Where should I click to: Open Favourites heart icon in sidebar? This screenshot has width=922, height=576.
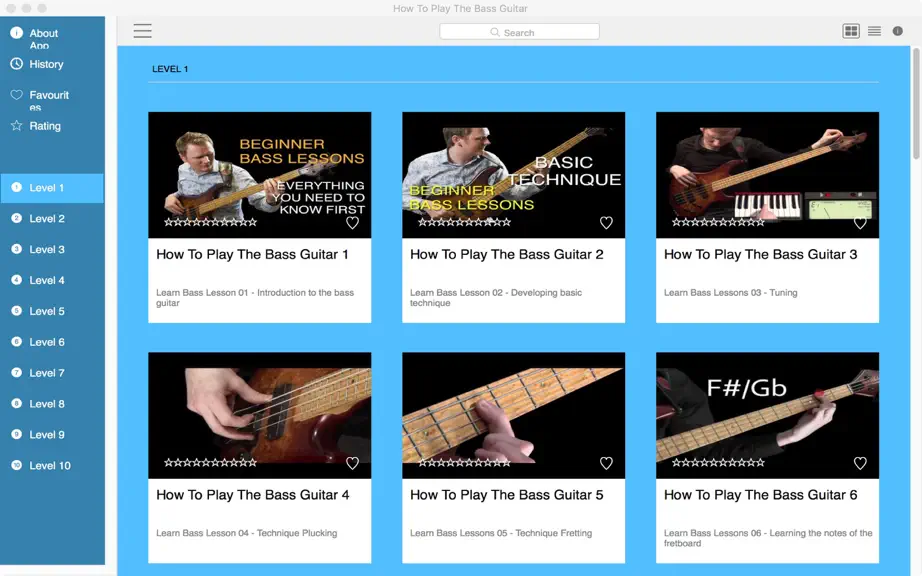(x=16, y=95)
